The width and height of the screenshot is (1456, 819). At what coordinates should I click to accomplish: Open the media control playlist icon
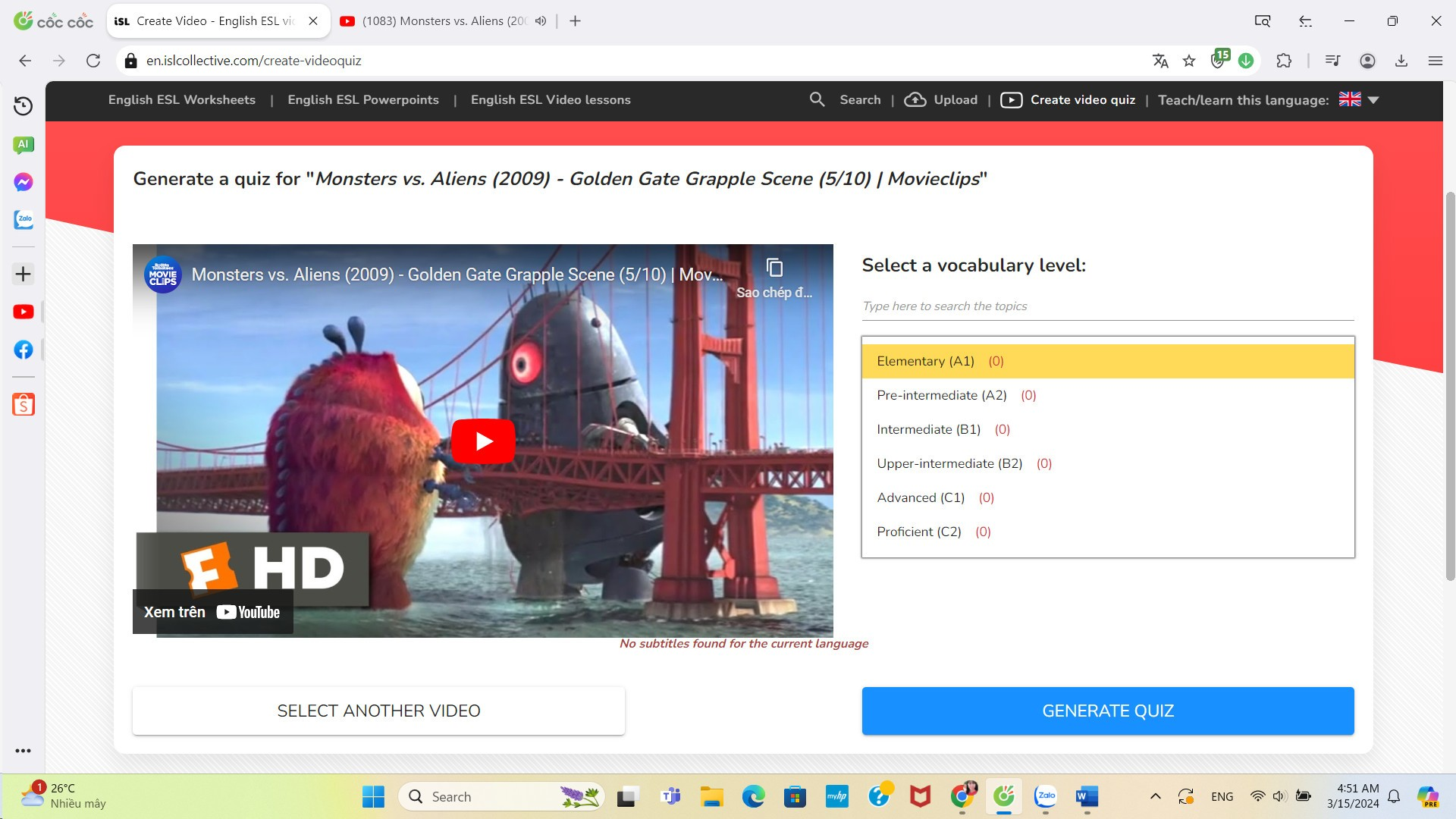pyautogui.click(x=1332, y=61)
